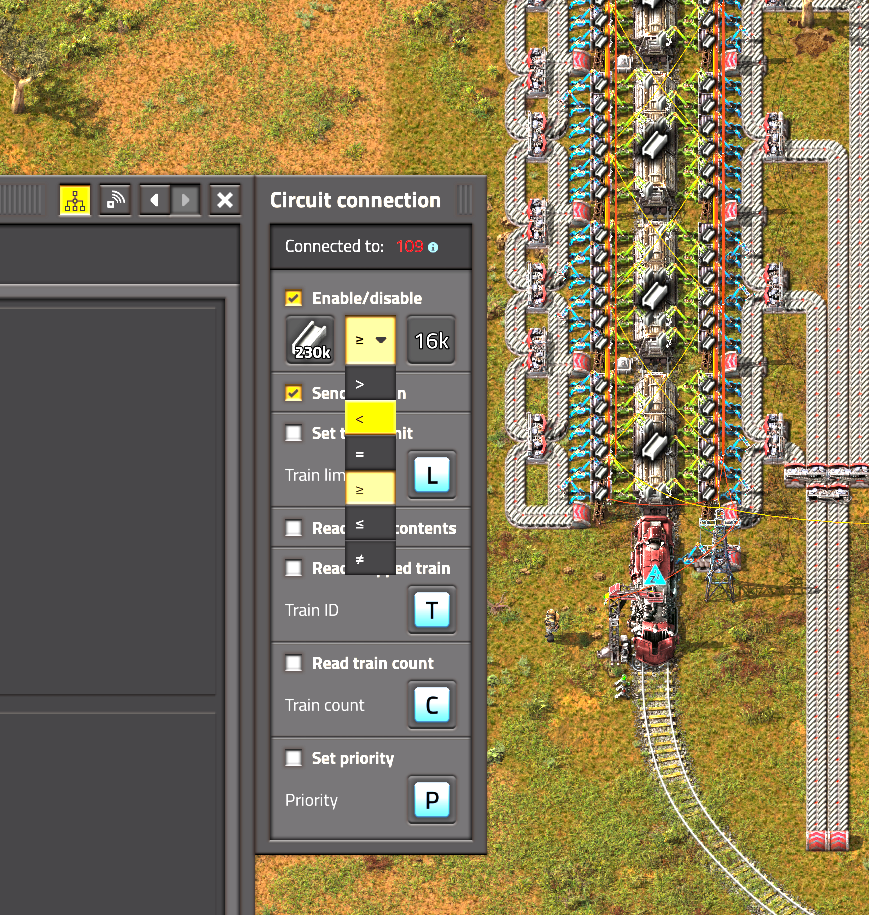The width and height of the screenshot is (869, 915).
Task: Enable the Set priority checkbox
Action: pos(294,758)
